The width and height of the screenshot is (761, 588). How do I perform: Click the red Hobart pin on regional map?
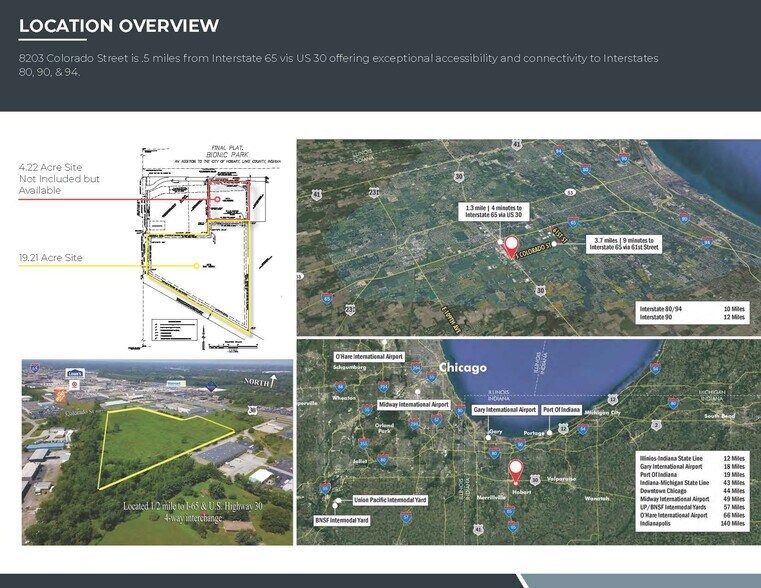(x=516, y=469)
